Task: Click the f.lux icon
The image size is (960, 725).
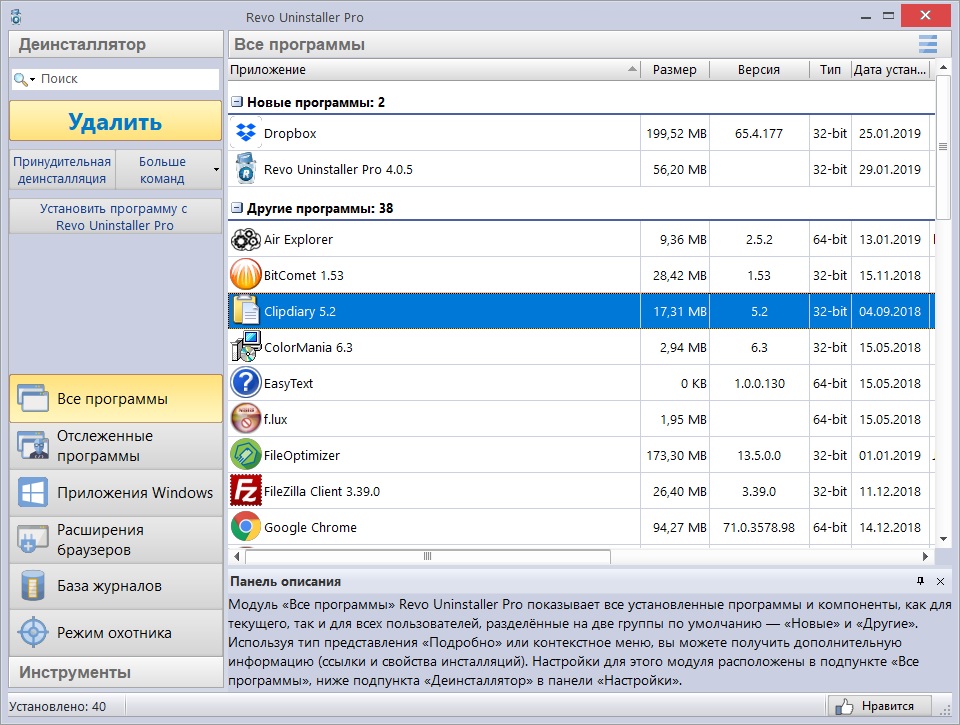Action: [246, 419]
